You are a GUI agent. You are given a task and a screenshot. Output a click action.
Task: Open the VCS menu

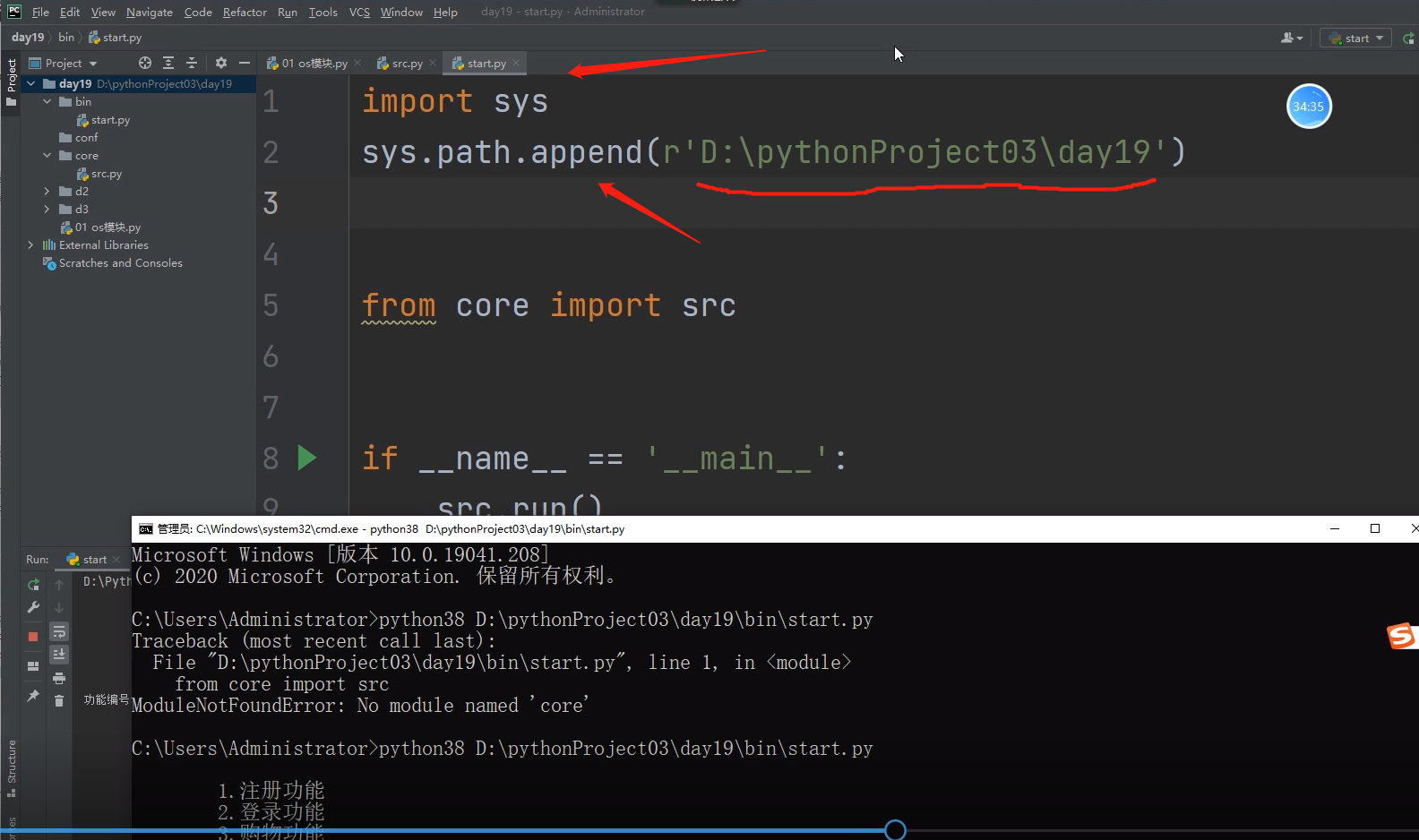tap(359, 12)
